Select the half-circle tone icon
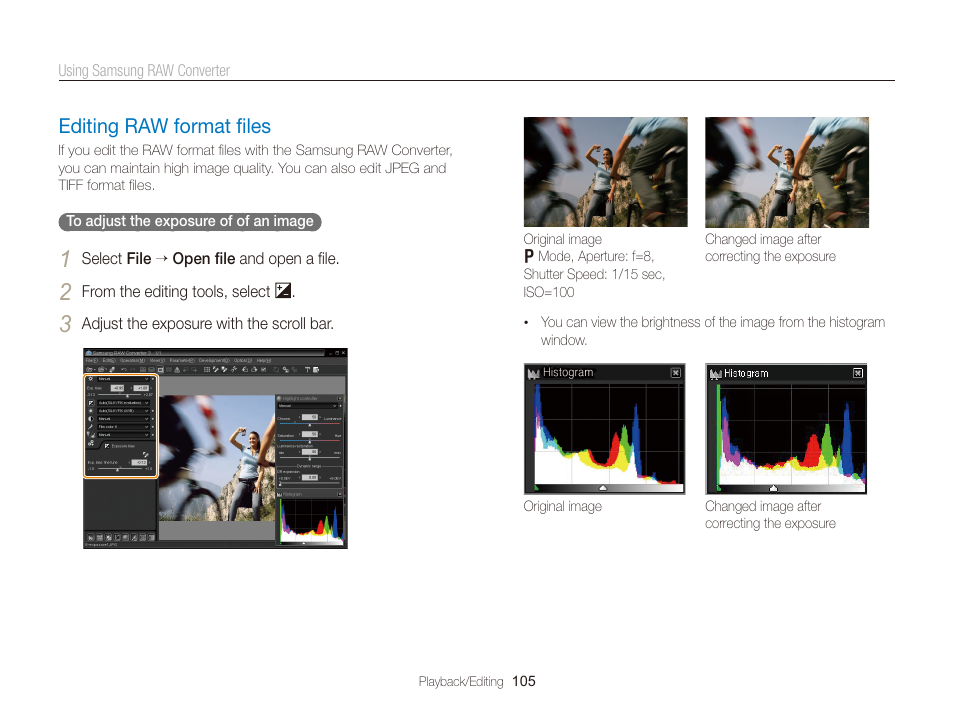This screenshot has width=954, height=720. pyautogui.click(x=91, y=419)
